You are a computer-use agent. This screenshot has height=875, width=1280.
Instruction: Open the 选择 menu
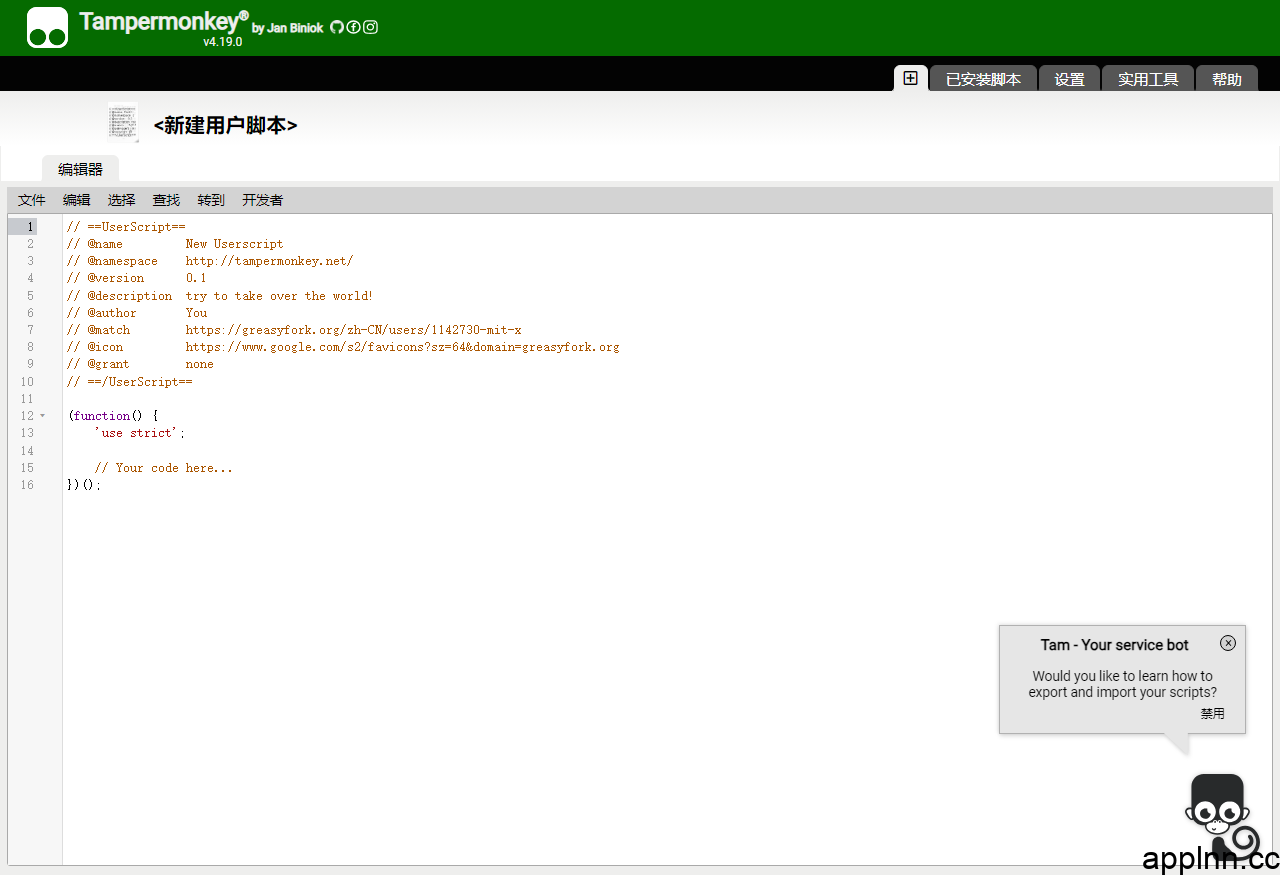122,200
